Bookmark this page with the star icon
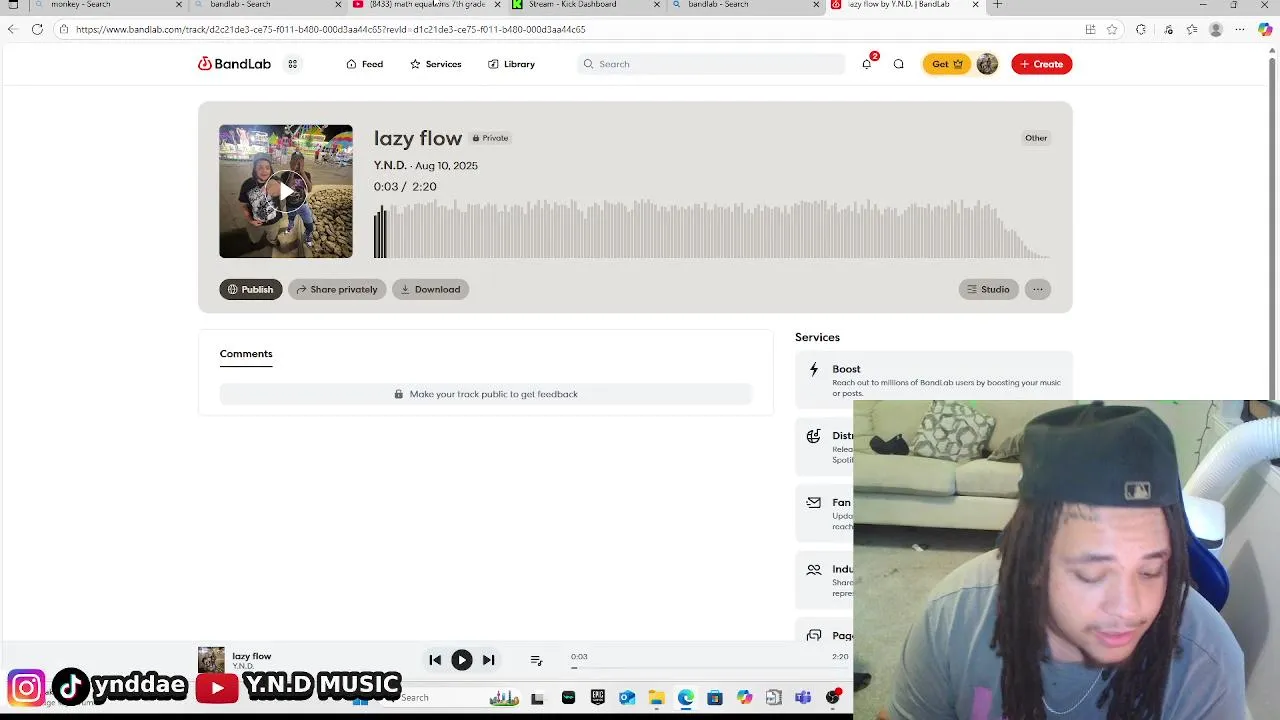 click(x=1112, y=29)
